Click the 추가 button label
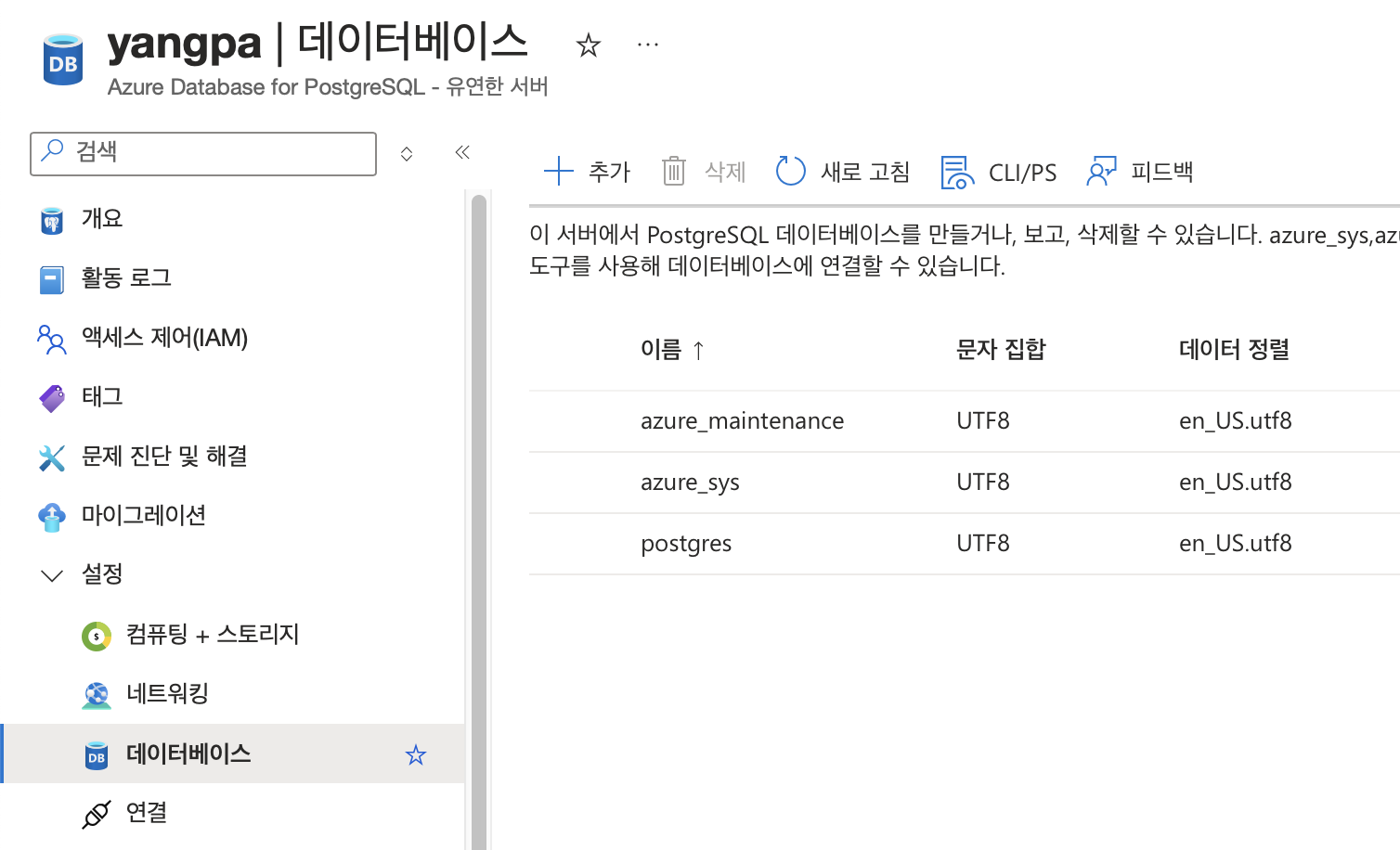 click(x=610, y=172)
